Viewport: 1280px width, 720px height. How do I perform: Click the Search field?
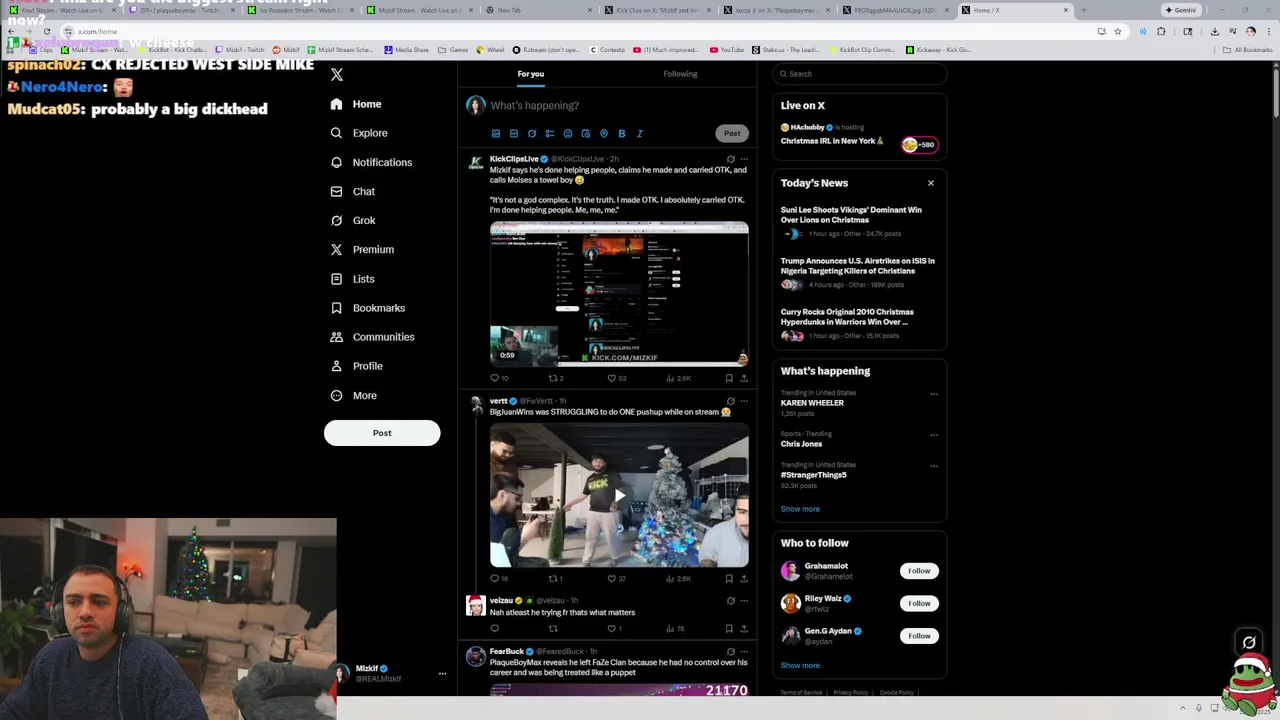[x=860, y=74]
